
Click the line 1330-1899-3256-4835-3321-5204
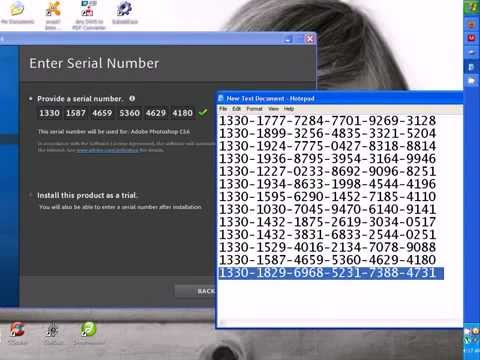[x=327, y=133]
